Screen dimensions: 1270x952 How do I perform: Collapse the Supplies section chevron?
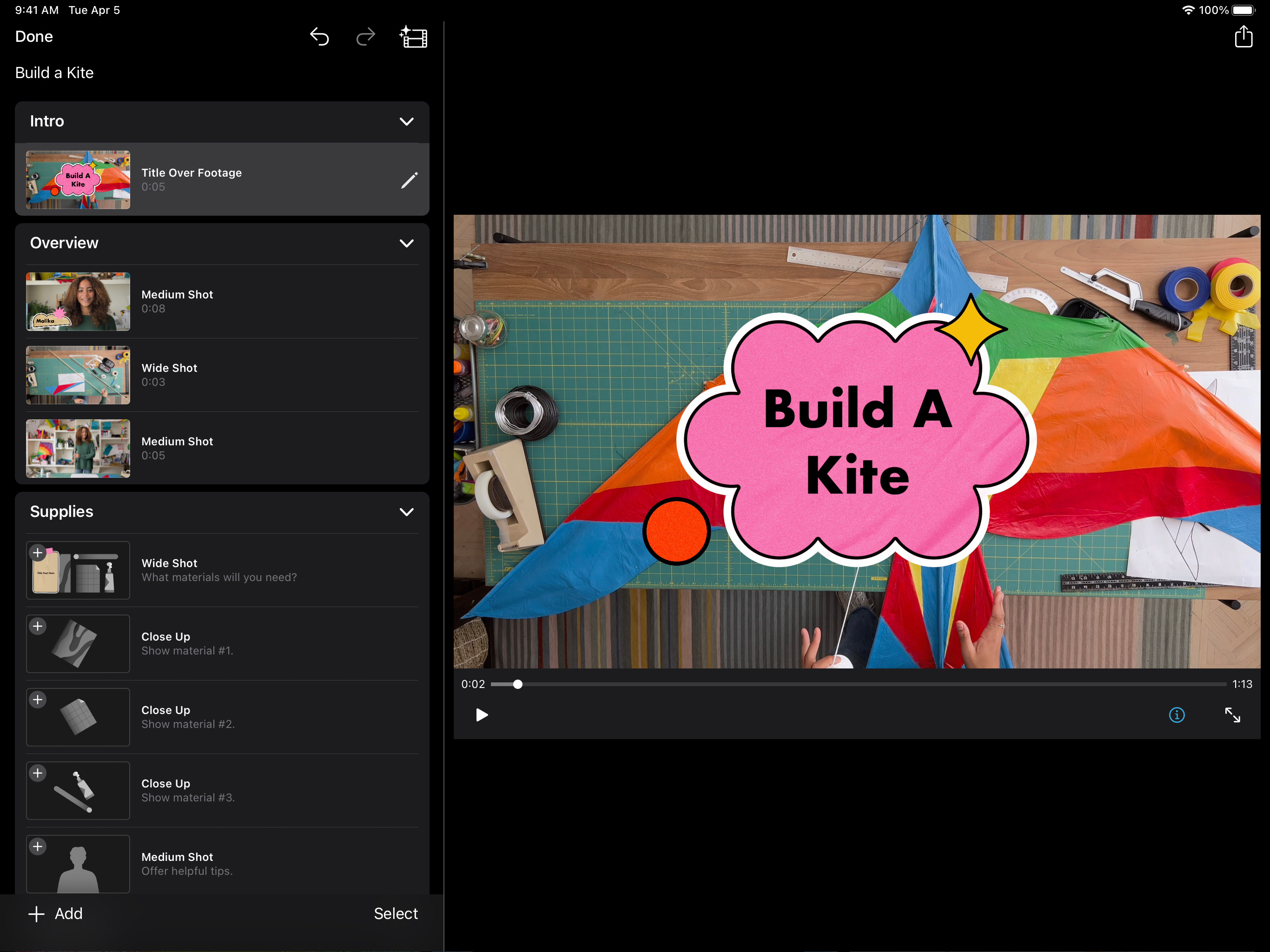coord(406,512)
